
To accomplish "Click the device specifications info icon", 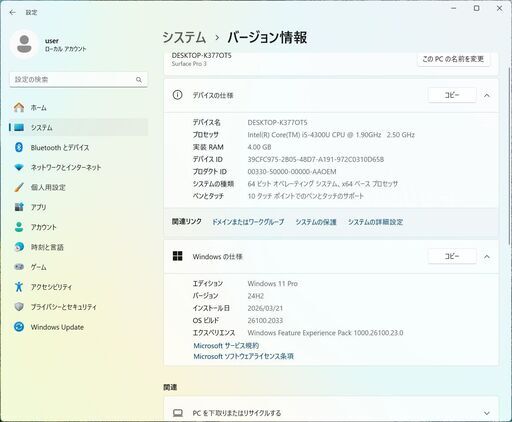I will [x=177, y=95].
